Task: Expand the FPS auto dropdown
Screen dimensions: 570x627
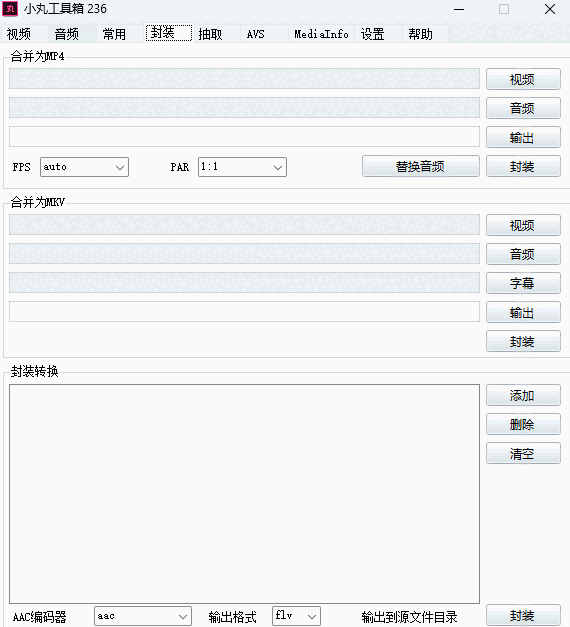Action: 84,167
